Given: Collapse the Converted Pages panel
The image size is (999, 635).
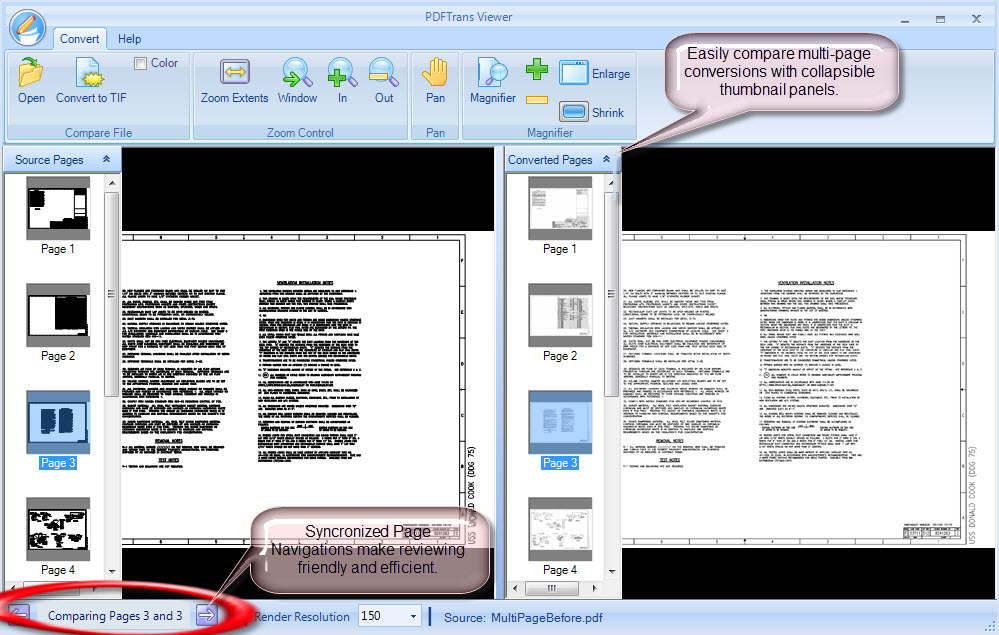Looking at the screenshot, I should [x=607, y=159].
